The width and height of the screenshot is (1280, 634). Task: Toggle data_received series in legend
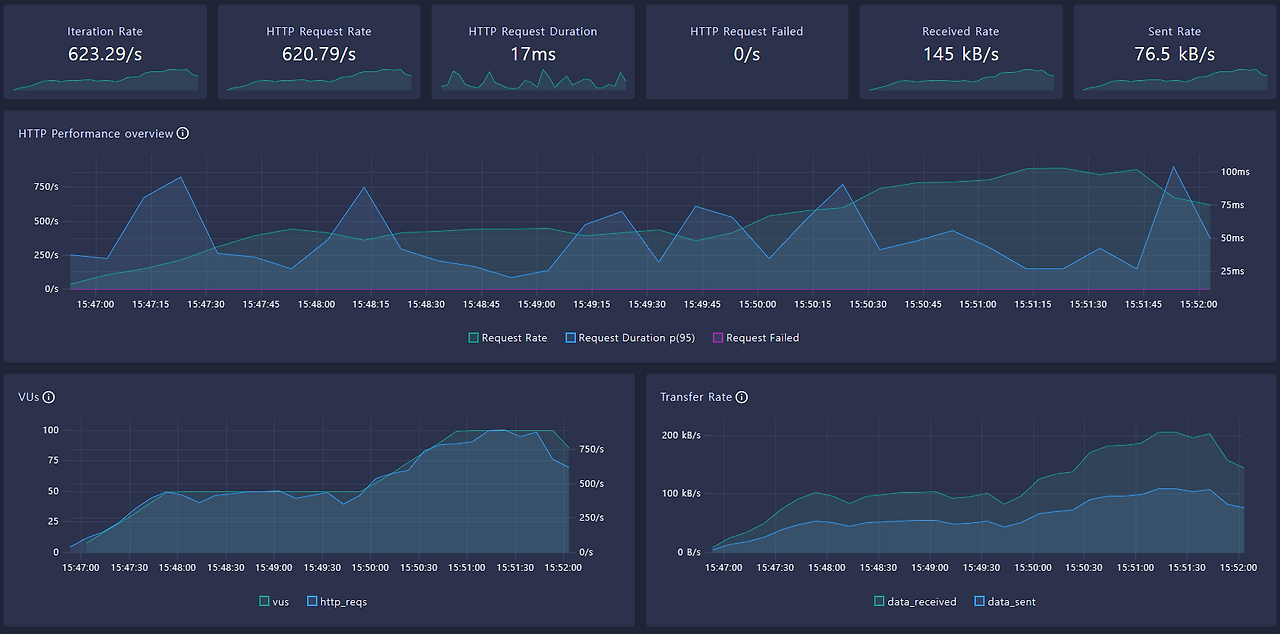click(x=915, y=602)
